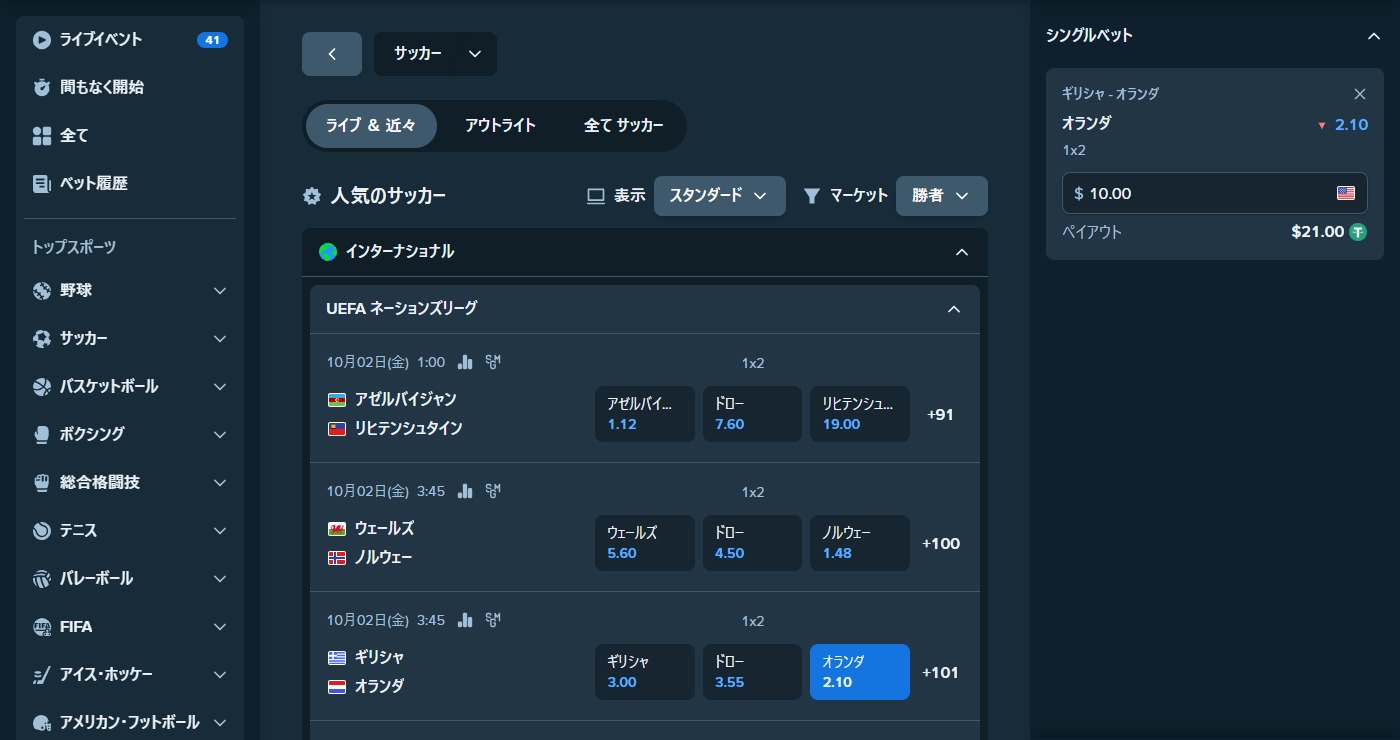Open stats chart icon for ギリシャ match
Image resolution: width=1400 pixels, height=740 pixels.
[465, 620]
